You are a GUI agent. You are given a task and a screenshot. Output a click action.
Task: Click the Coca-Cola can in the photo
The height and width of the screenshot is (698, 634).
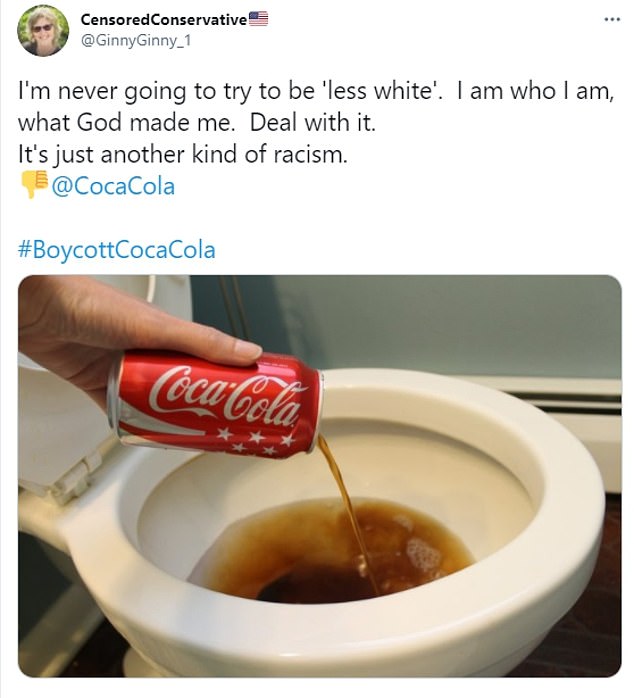216,402
